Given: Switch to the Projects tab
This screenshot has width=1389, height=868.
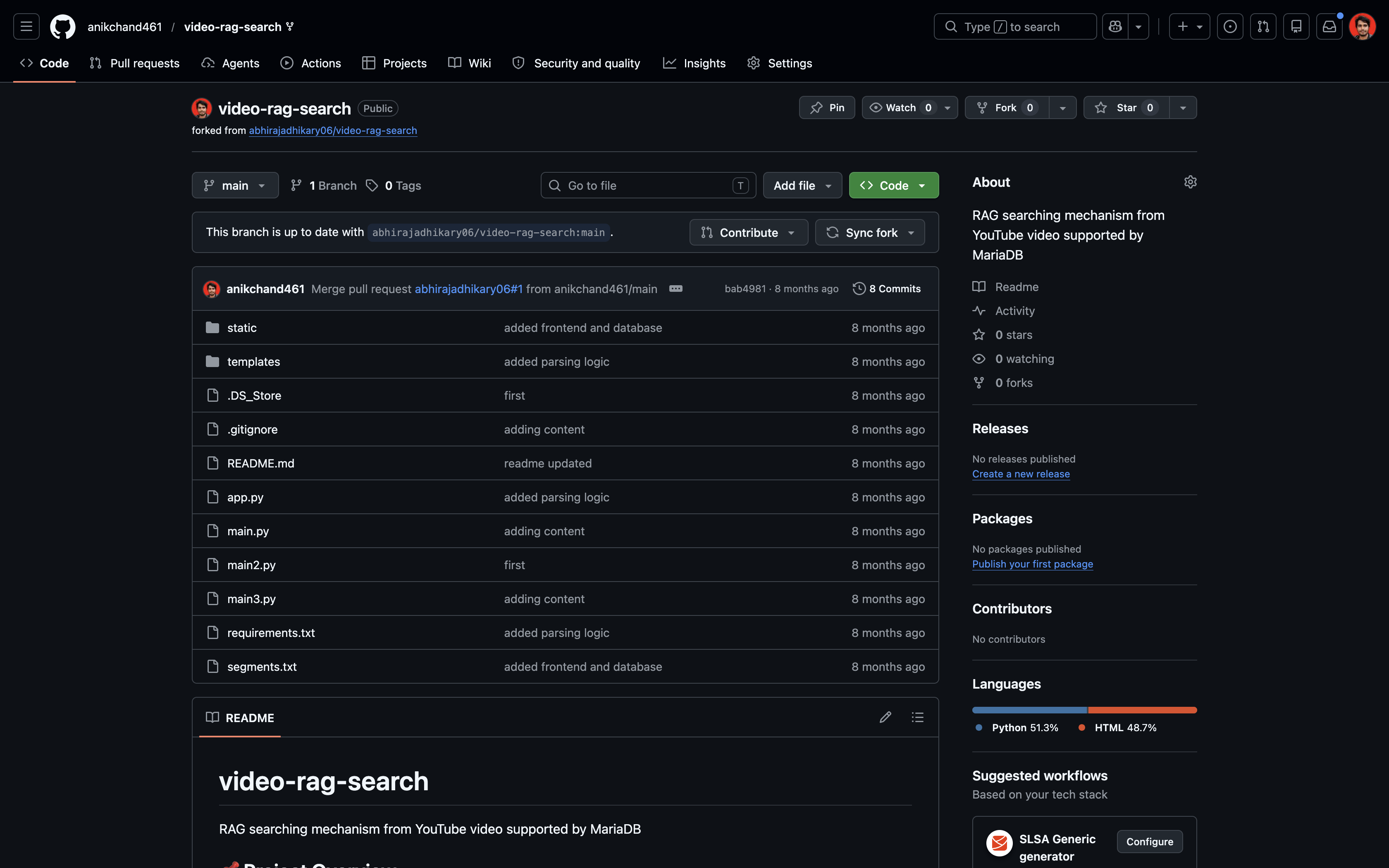Looking at the screenshot, I should [394, 63].
